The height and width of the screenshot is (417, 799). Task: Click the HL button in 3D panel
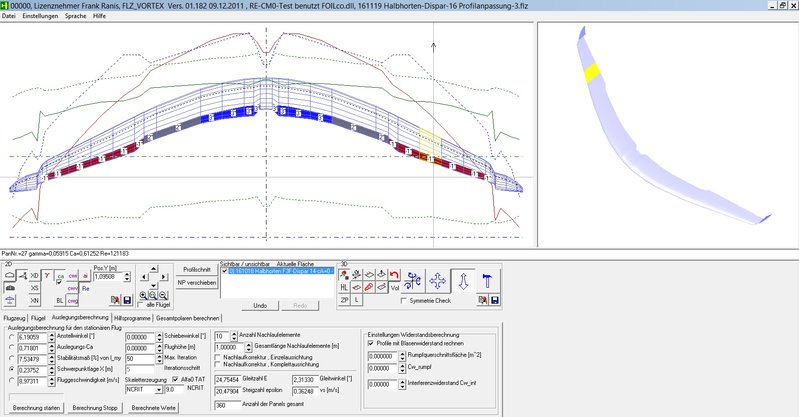(x=343, y=287)
